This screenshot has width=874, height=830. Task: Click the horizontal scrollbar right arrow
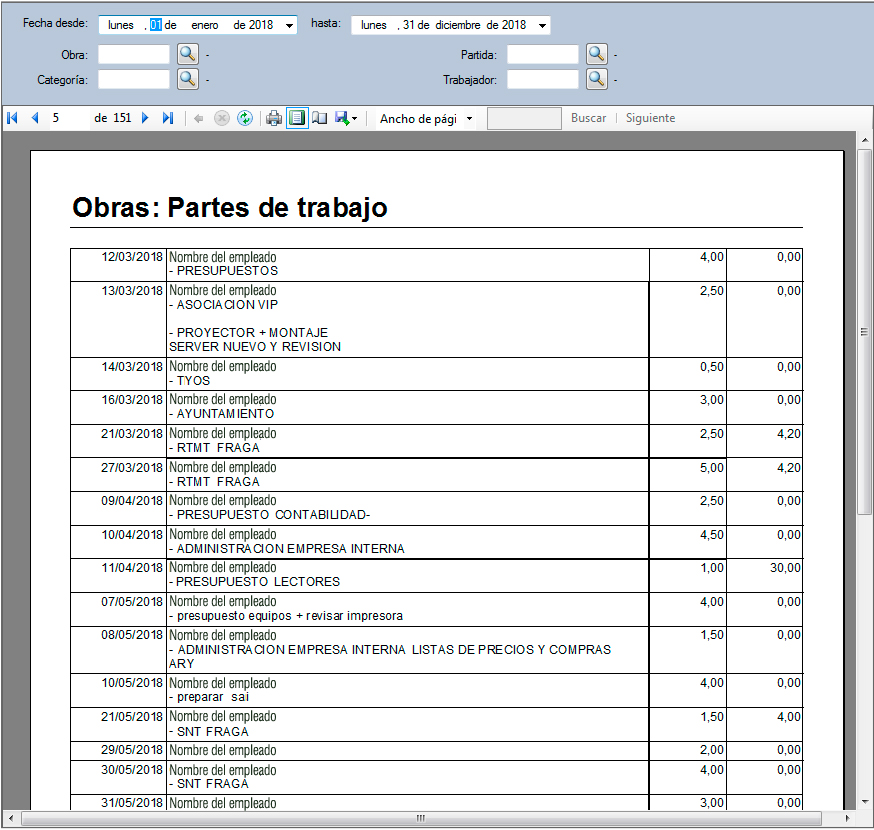coord(847,818)
